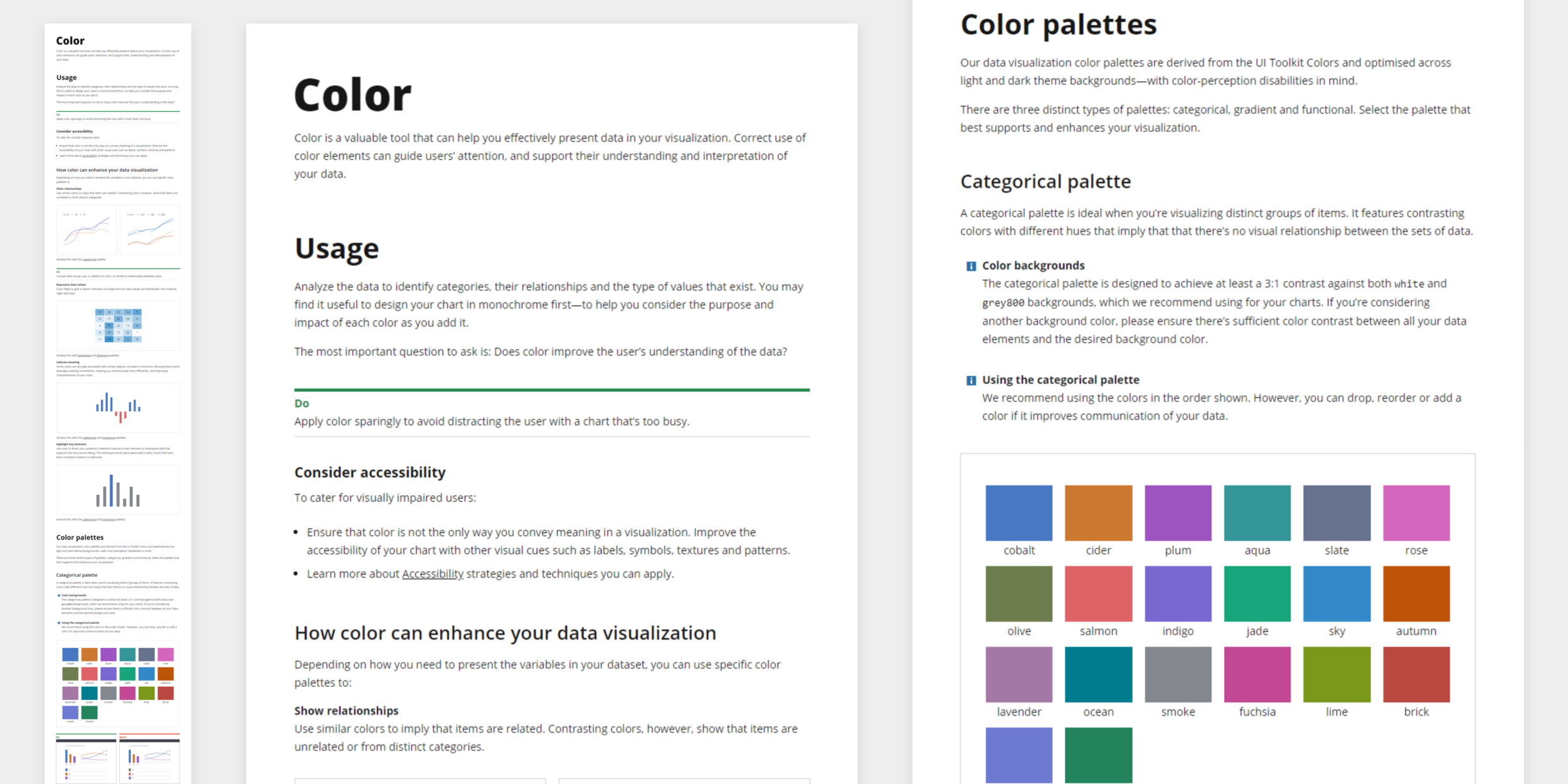The image size is (1568, 784).
Task: Select the cider color swatch
Action: pos(1098,512)
